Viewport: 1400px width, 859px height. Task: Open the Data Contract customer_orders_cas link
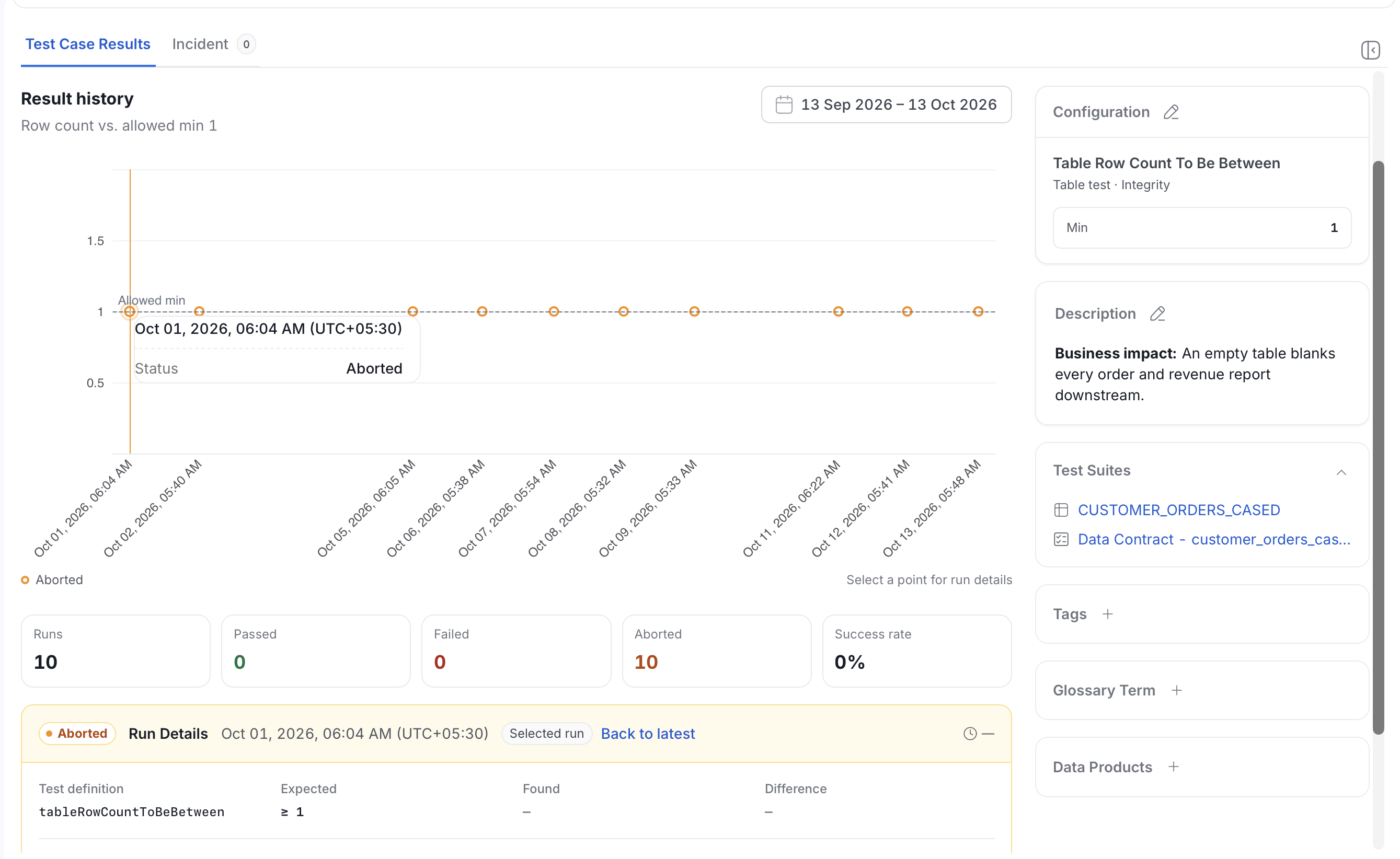point(1213,539)
